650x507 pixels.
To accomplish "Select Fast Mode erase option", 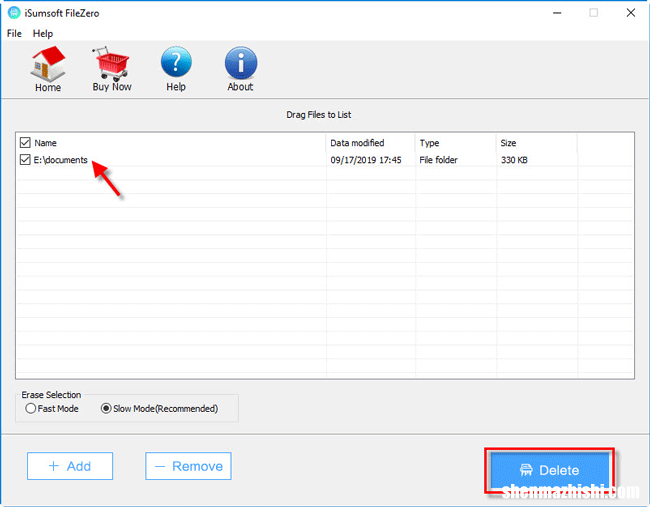I will (x=52, y=409).
